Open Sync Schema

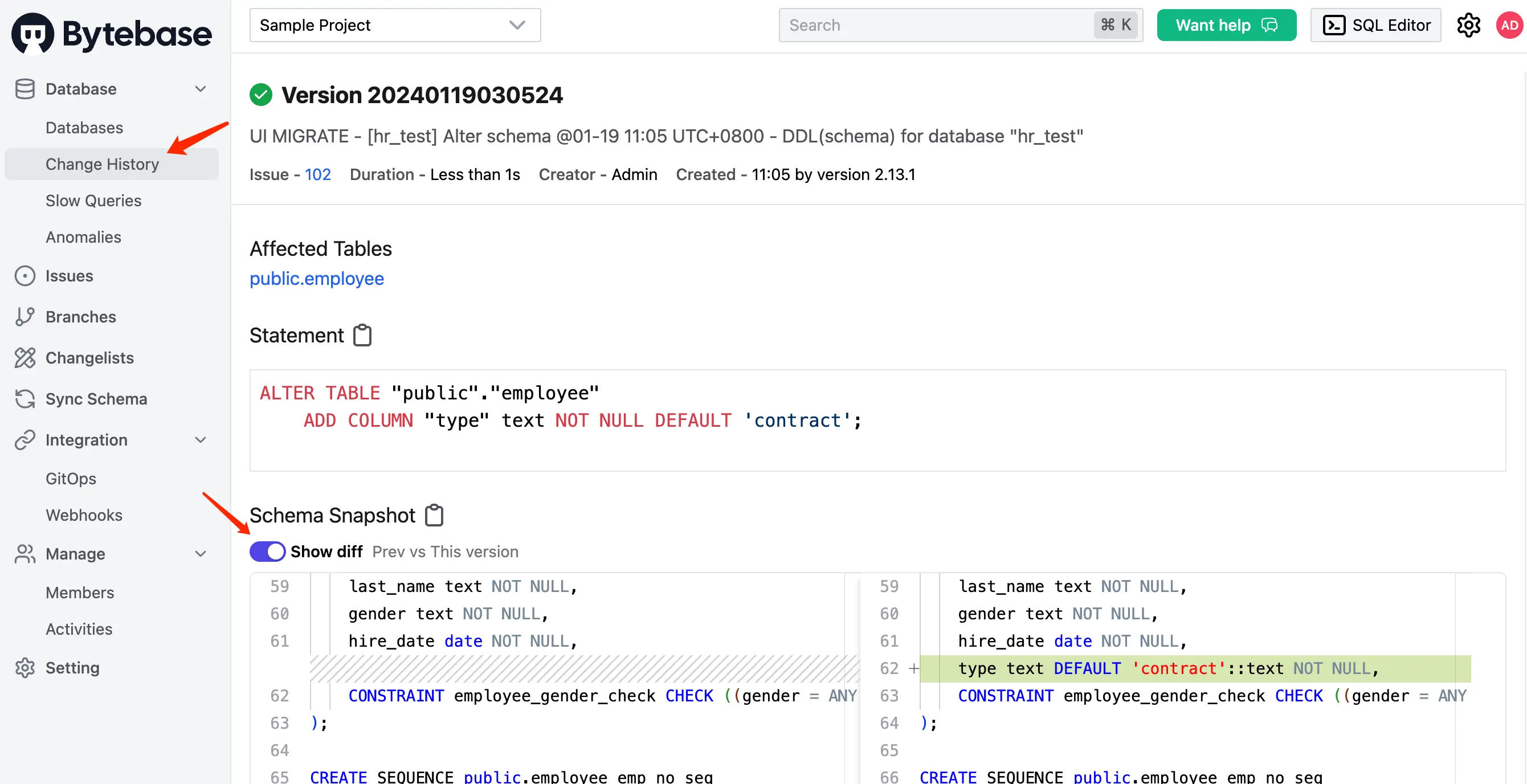[x=96, y=399]
